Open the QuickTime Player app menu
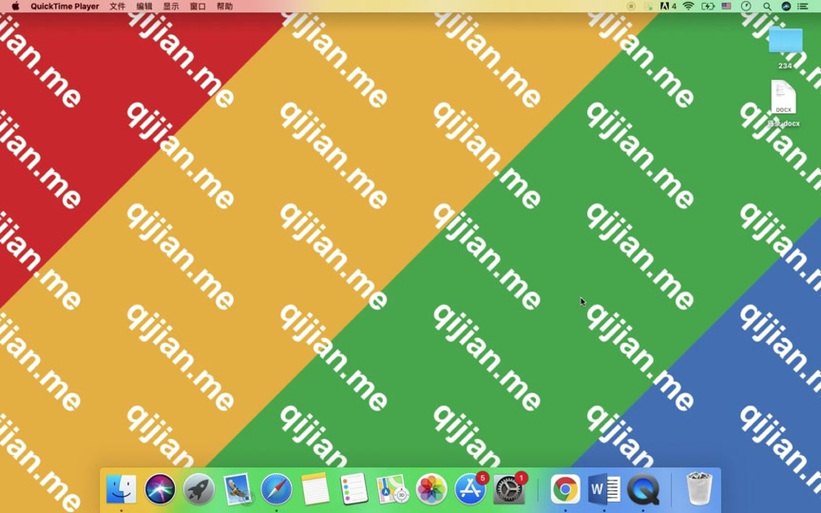Screen dimensions: 821x513 [x=65, y=6]
